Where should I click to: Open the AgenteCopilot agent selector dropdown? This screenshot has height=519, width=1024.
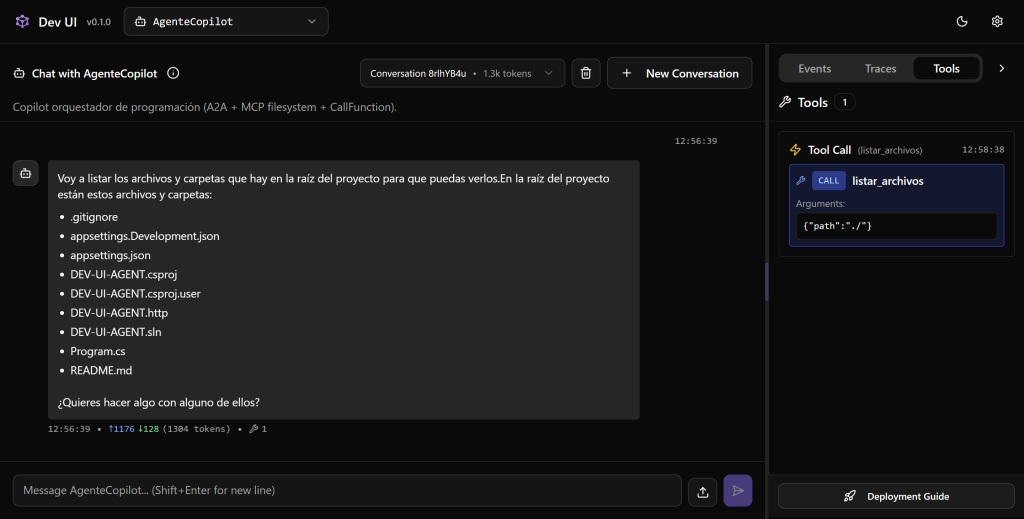coord(225,21)
